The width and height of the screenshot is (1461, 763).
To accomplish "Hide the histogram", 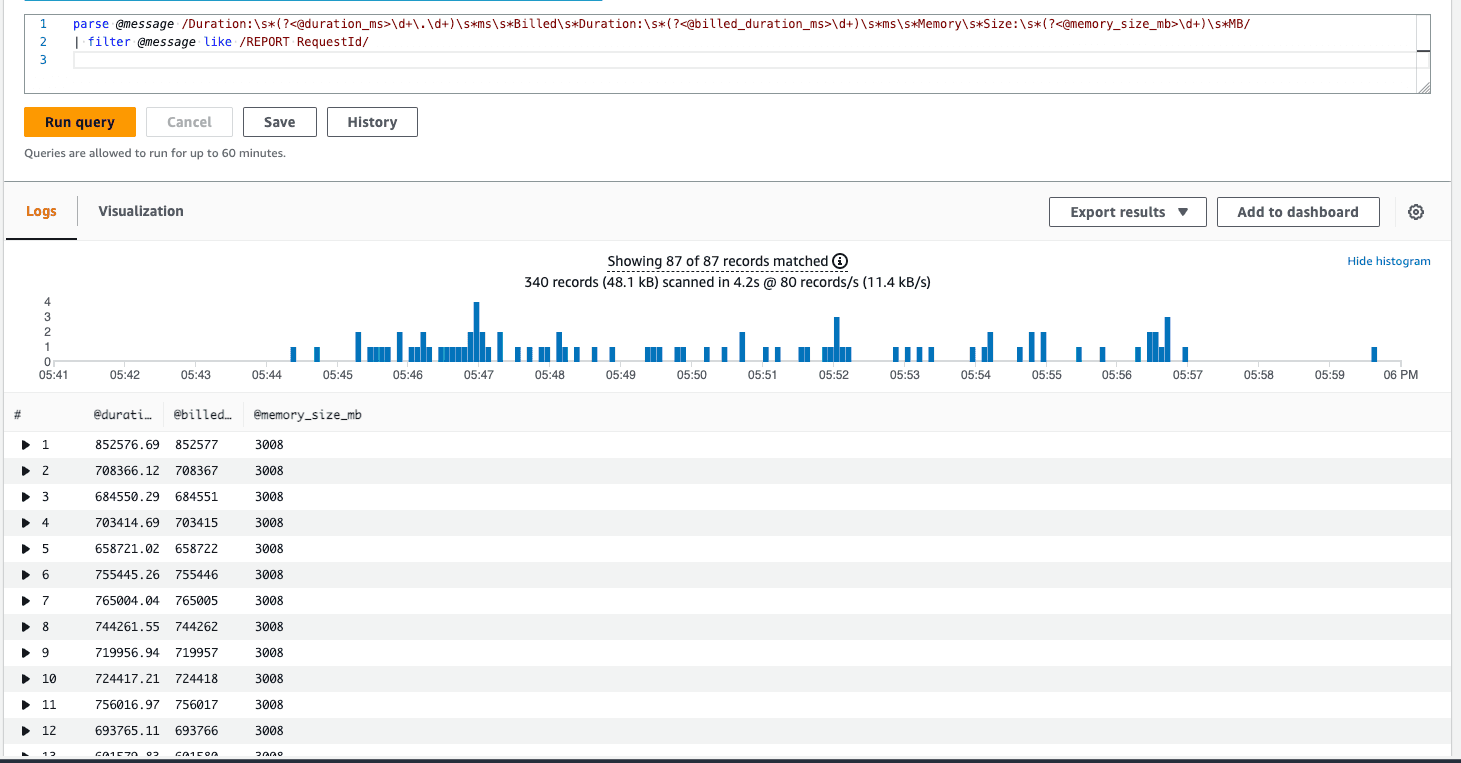I will pyautogui.click(x=1388, y=261).
